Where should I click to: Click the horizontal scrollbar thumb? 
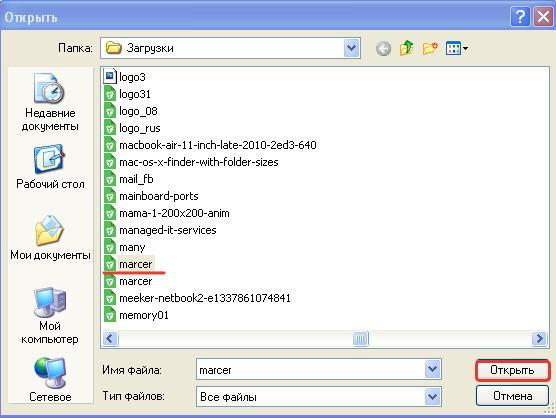pos(360,338)
